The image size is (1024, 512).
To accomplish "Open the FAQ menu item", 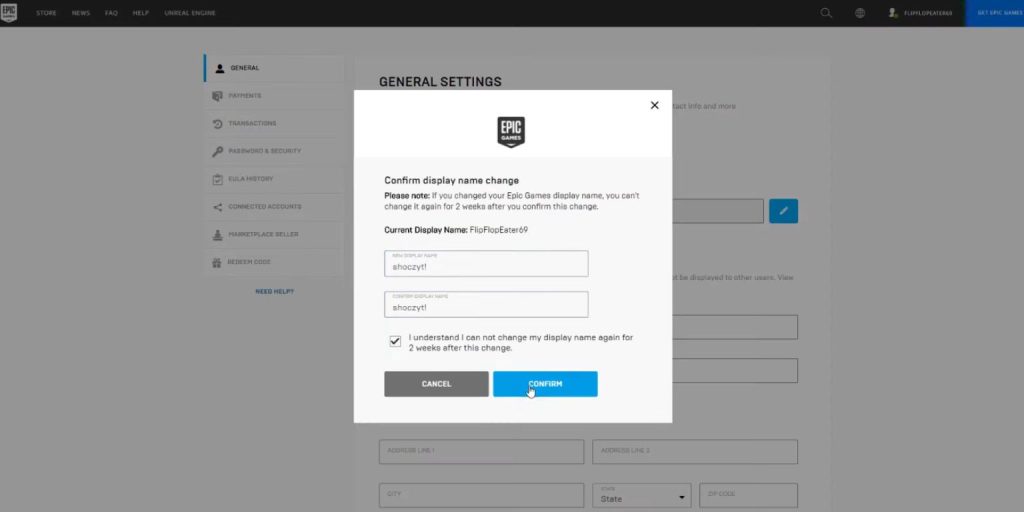I will tap(111, 13).
